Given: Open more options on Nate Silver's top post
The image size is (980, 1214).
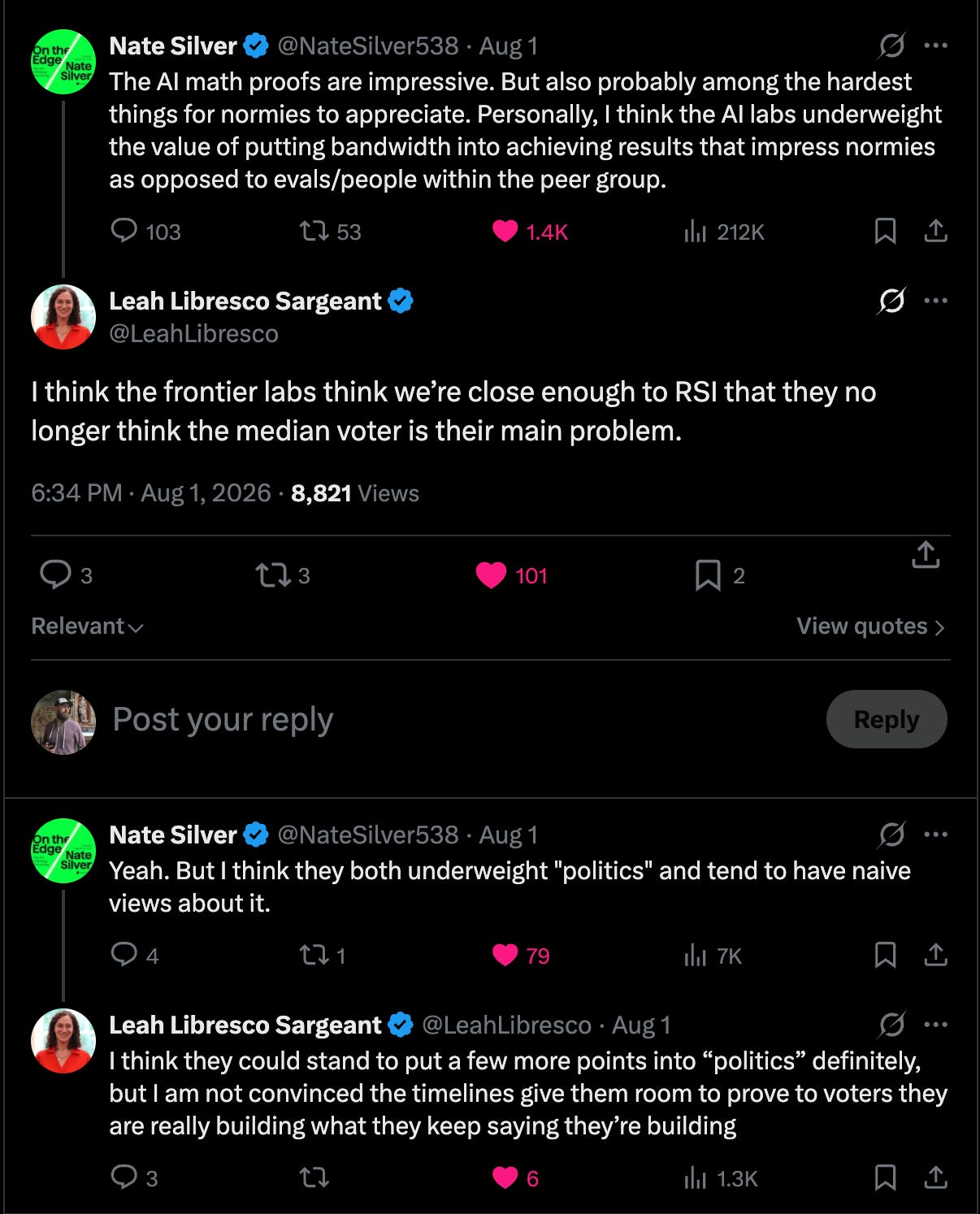Looking at the screenshot, I should tap(935, 46).
